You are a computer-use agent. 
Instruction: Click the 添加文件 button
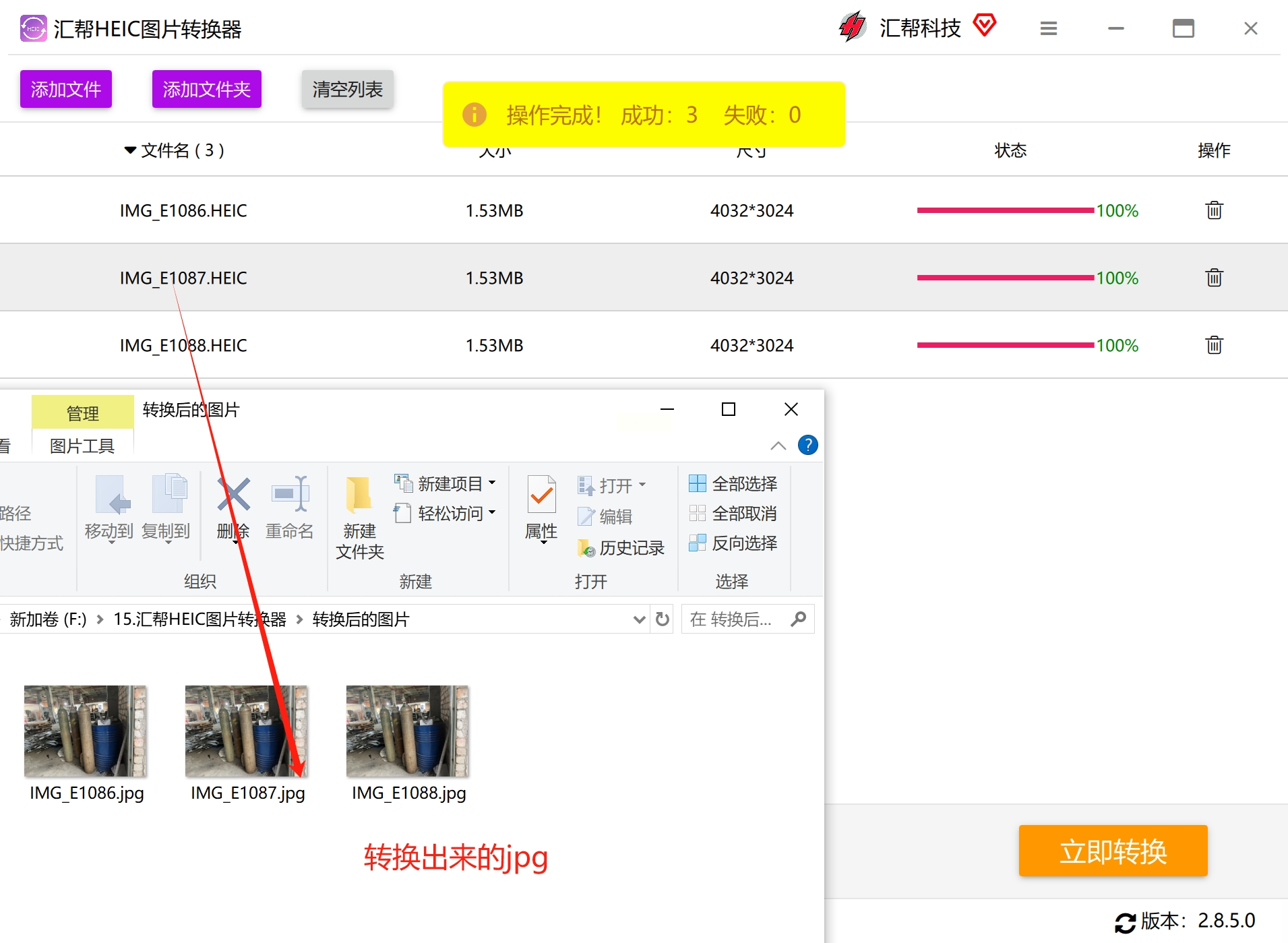pos(66,89)
